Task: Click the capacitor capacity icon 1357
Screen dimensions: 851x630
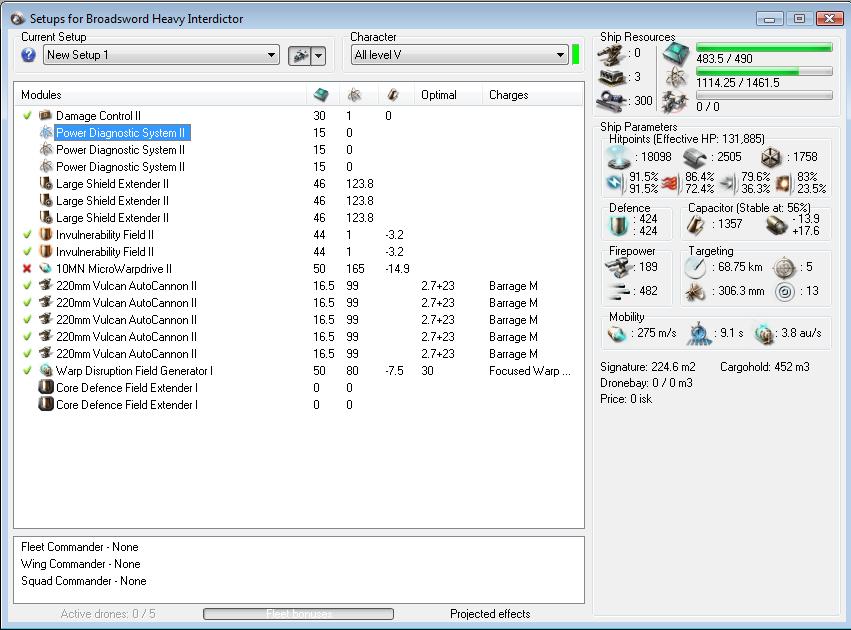Action: 696,225
